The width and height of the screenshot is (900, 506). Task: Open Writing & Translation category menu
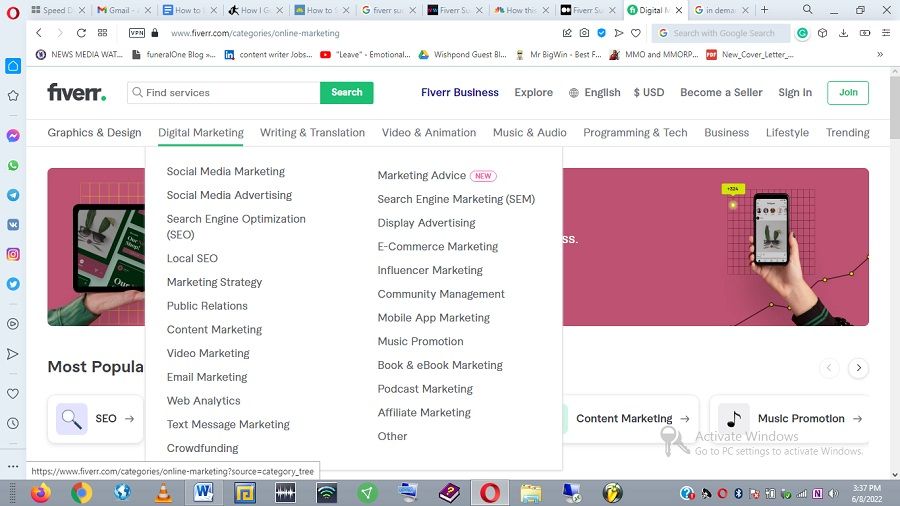pos(312,133)
